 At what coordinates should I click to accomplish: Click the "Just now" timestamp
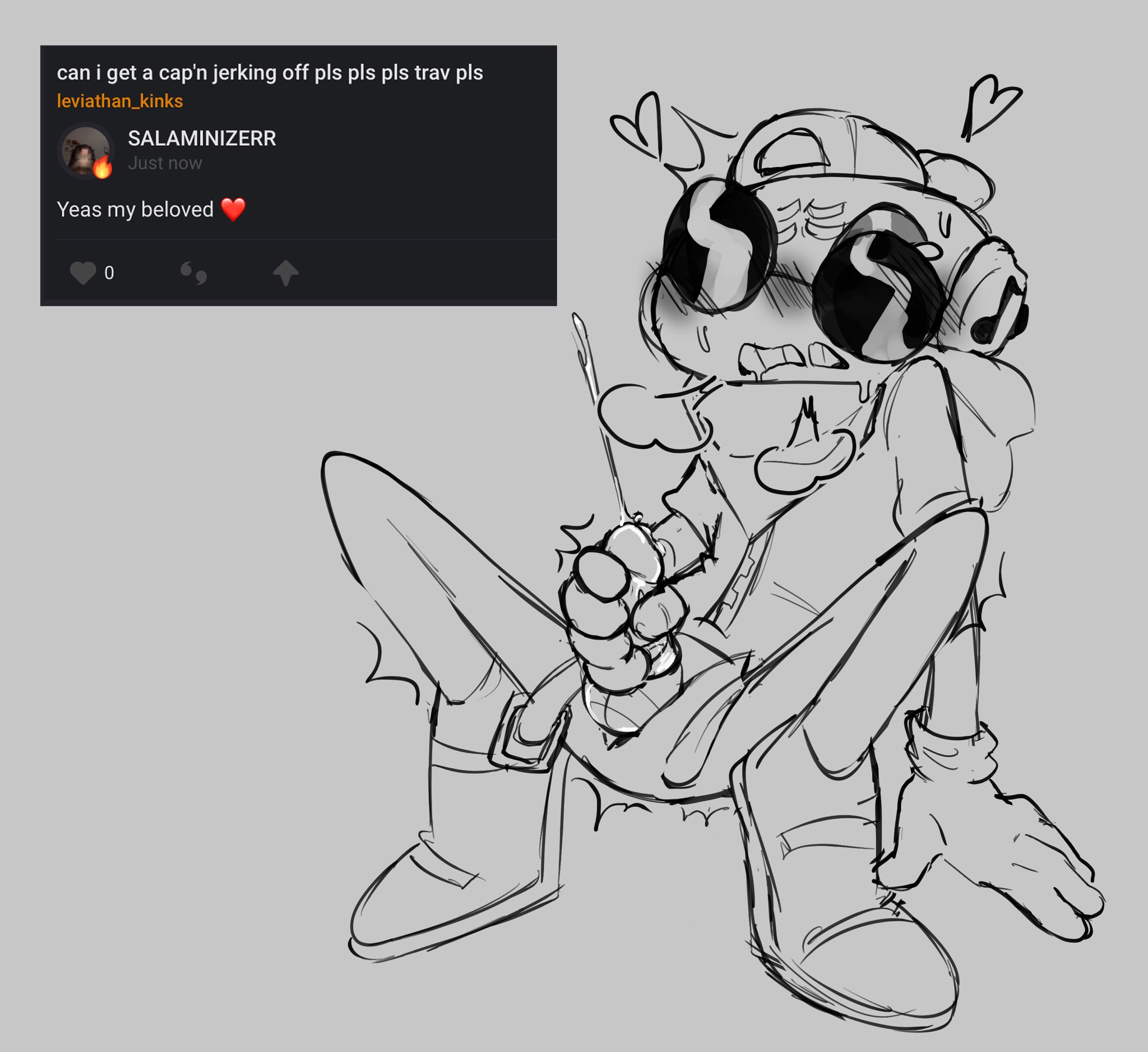point(165,163)
